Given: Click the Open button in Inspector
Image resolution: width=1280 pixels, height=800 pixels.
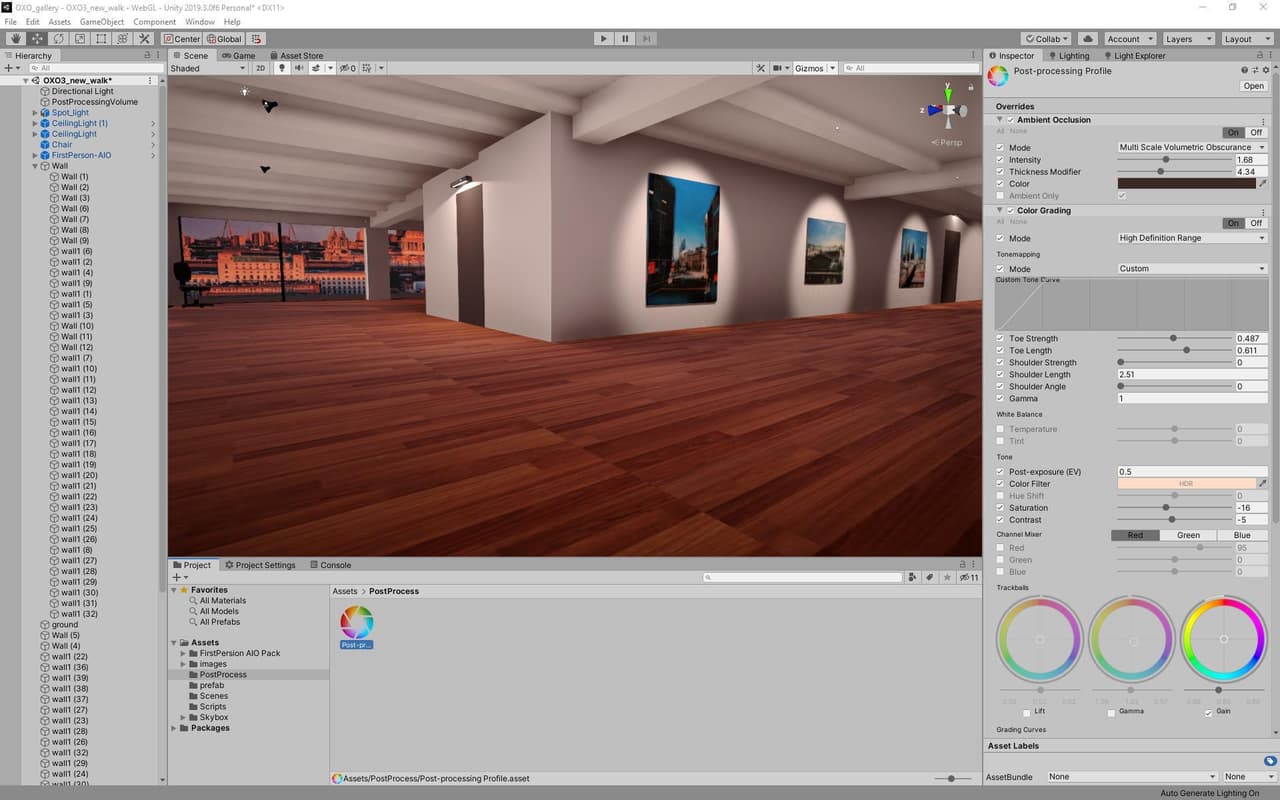Looking at the screenshot, I should (x=1254, y=86).
